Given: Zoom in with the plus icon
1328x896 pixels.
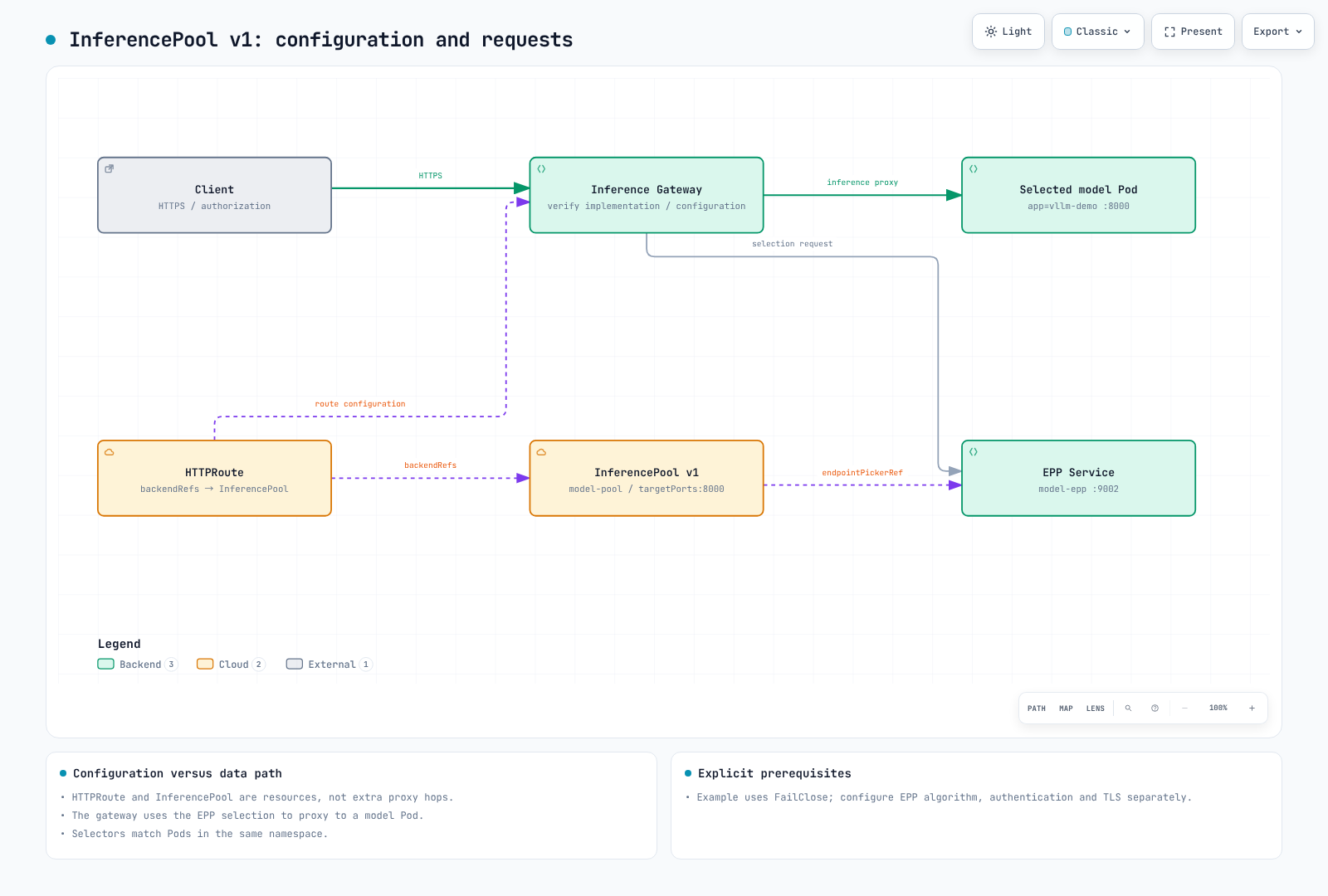Looking at the screenshot, I should [x=1252, y=709].
